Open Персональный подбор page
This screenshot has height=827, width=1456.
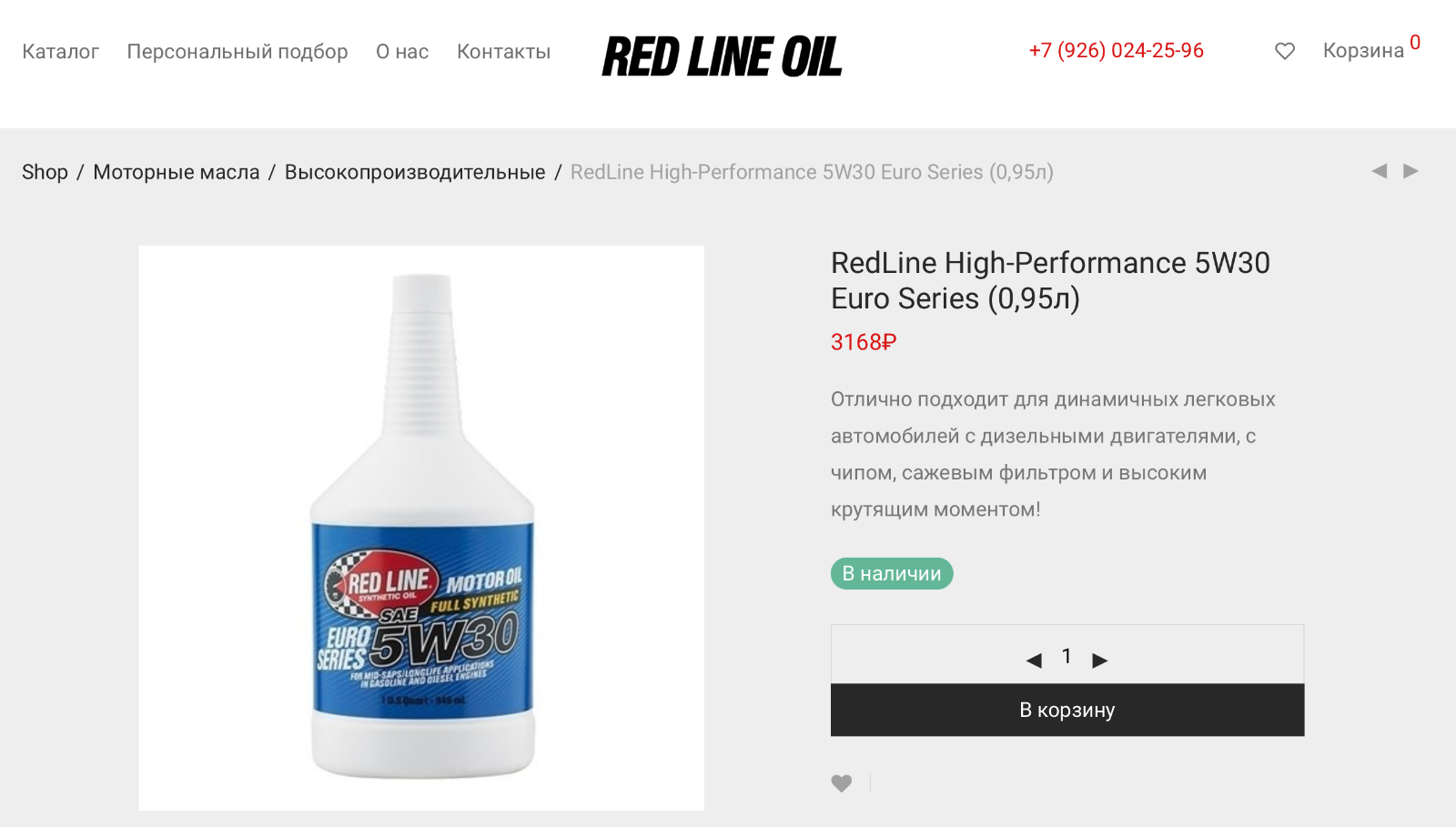[238, 52]
